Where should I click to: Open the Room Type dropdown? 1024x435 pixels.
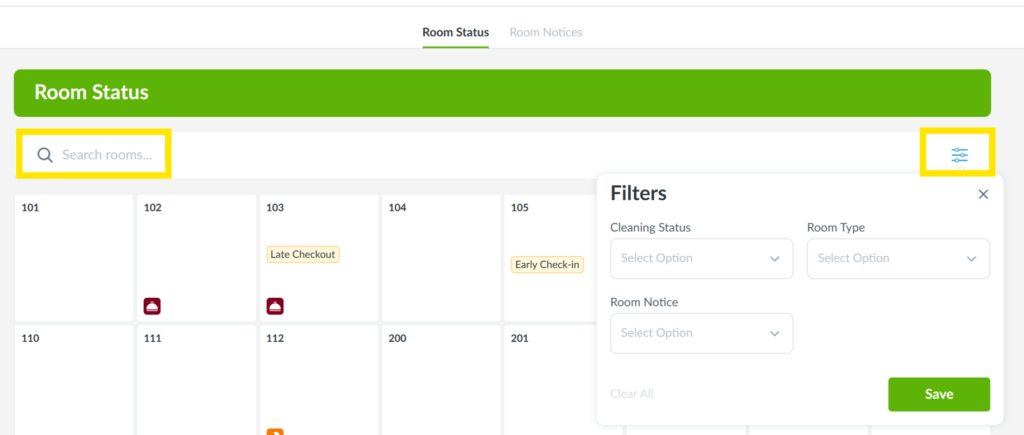(x=897, y=258)
